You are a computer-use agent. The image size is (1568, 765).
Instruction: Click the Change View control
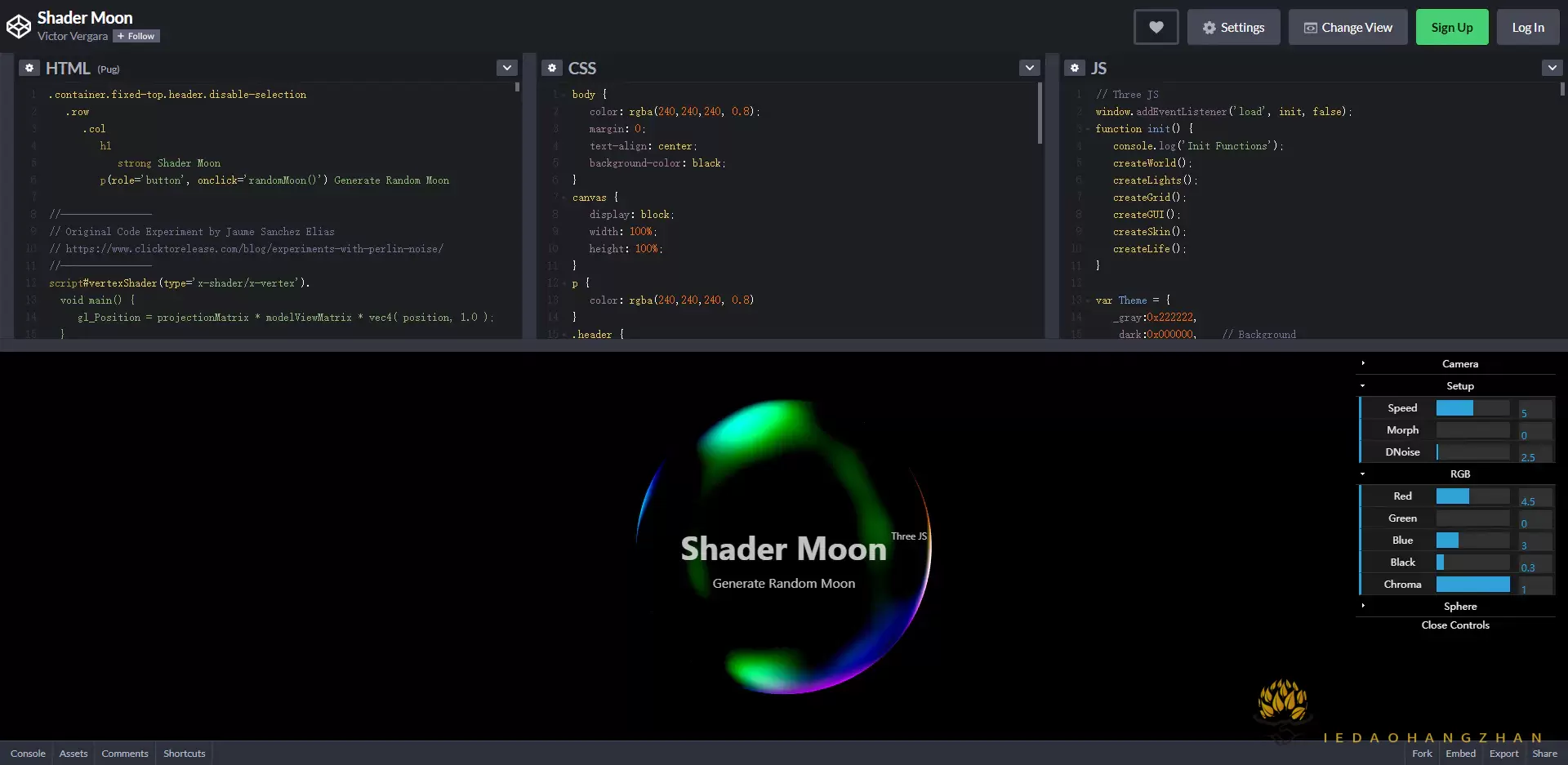1347,26
